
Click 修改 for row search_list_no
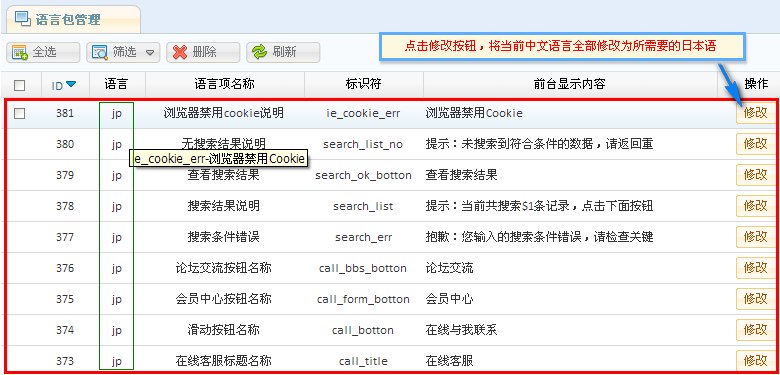[x=756, y=144]
